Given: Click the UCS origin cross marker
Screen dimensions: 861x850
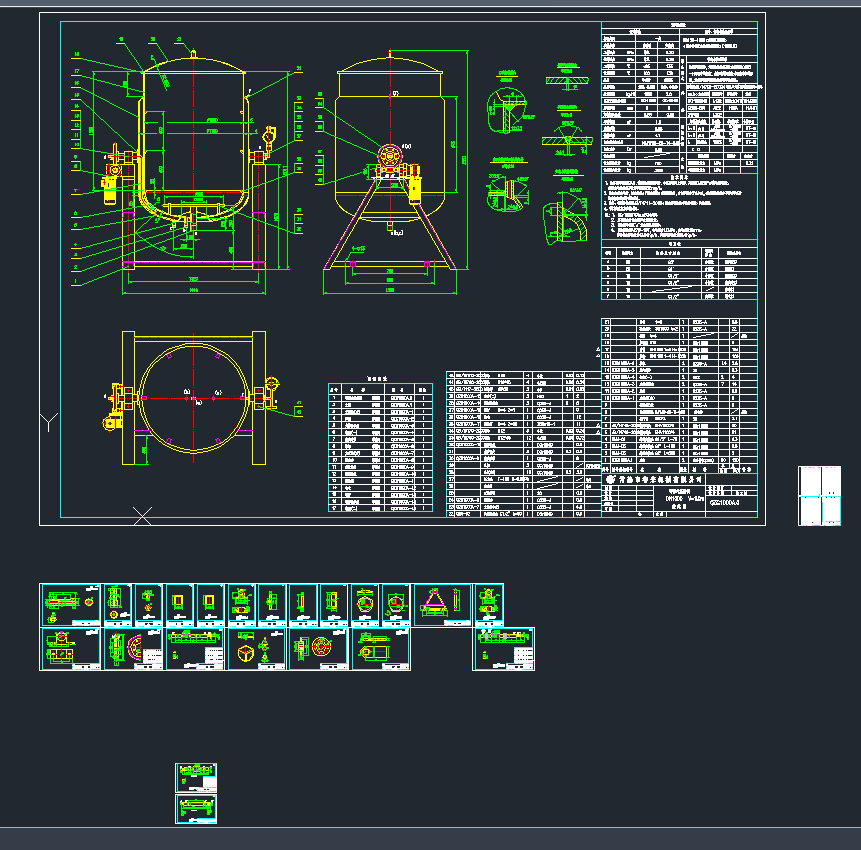Looking at the screenshot, I should pyautogui.click(x=142, y=516).
